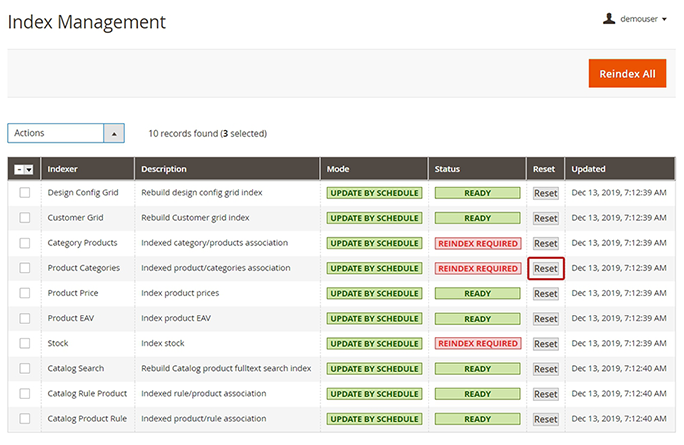684x445 pixels.
Task: Click Reset for Product Categories indexer
Action: click(545, 268)
